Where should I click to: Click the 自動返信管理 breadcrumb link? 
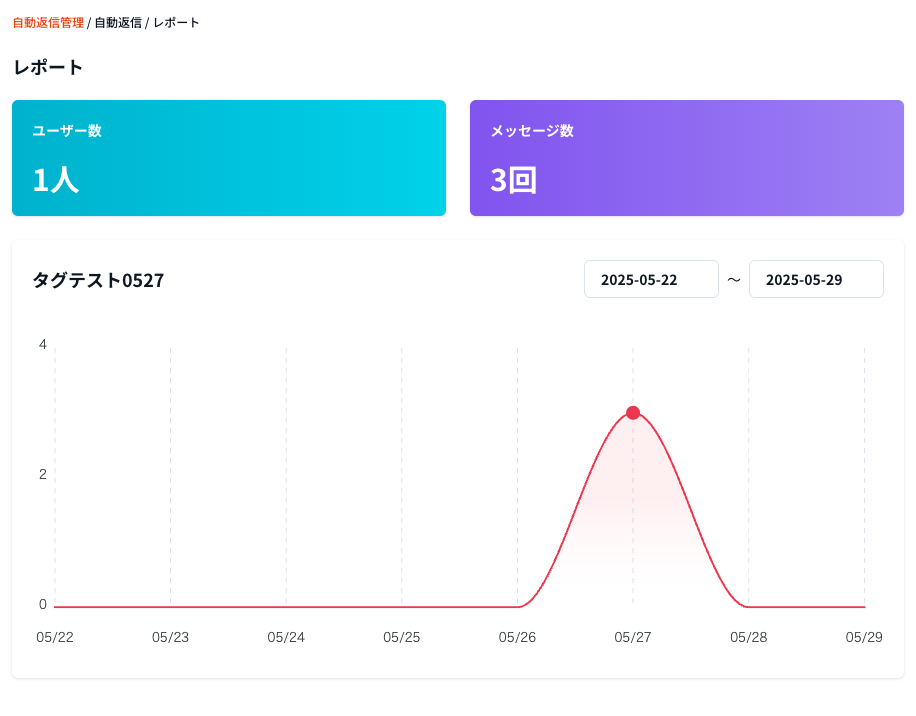point(48,22)
